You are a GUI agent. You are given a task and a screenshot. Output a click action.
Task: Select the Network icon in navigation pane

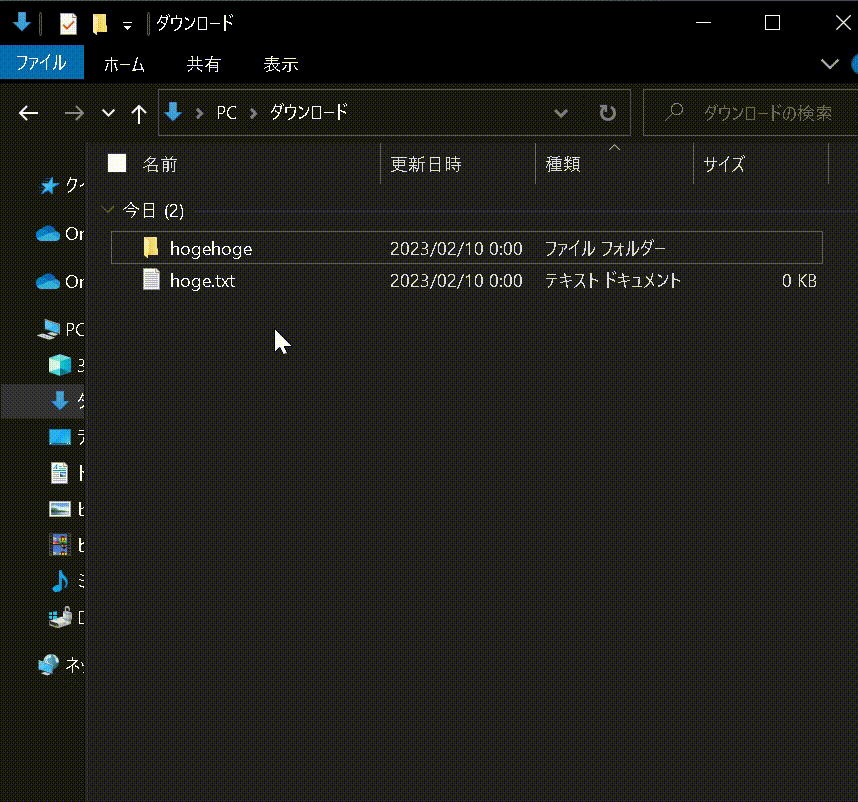(x=48, y=665)
